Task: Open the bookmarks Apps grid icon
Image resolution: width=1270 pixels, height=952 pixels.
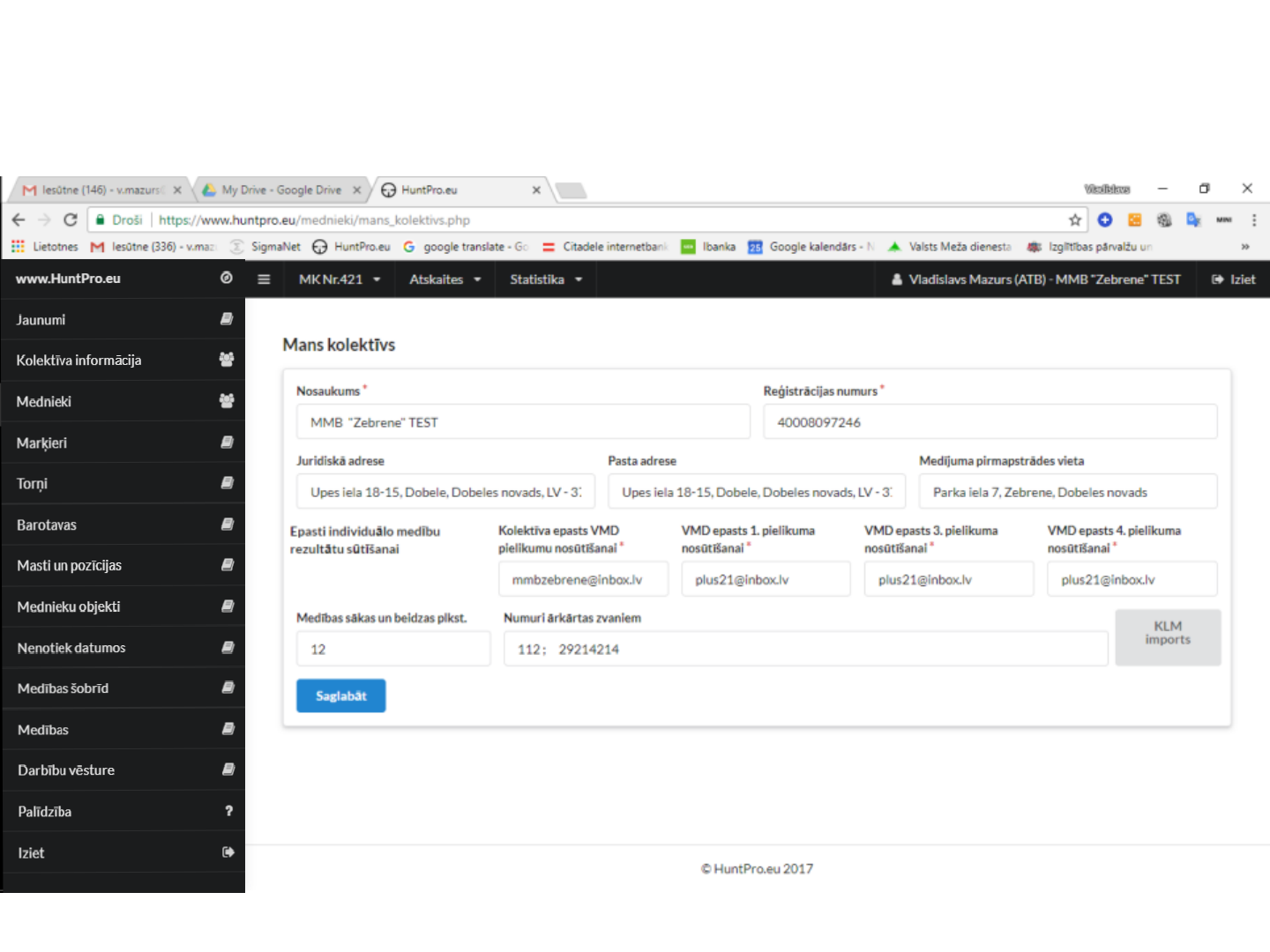Action: click(x=18, y=247)
